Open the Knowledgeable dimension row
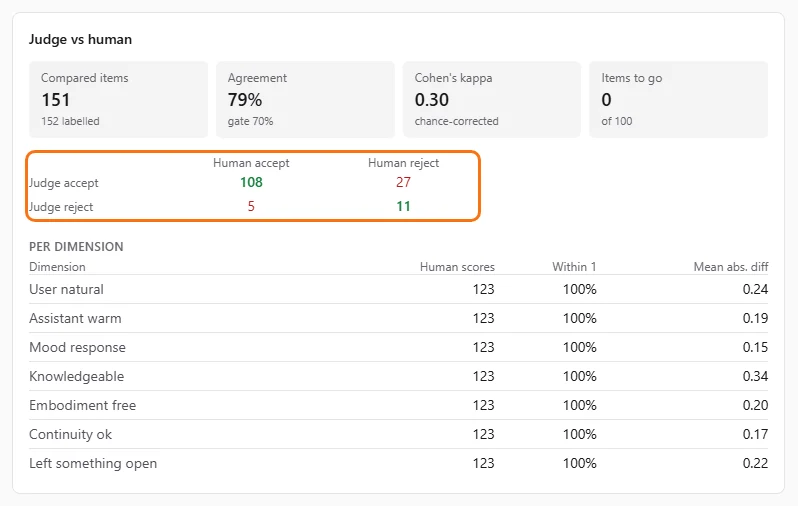This screenshot has height=506, width=798. [398, 376]
